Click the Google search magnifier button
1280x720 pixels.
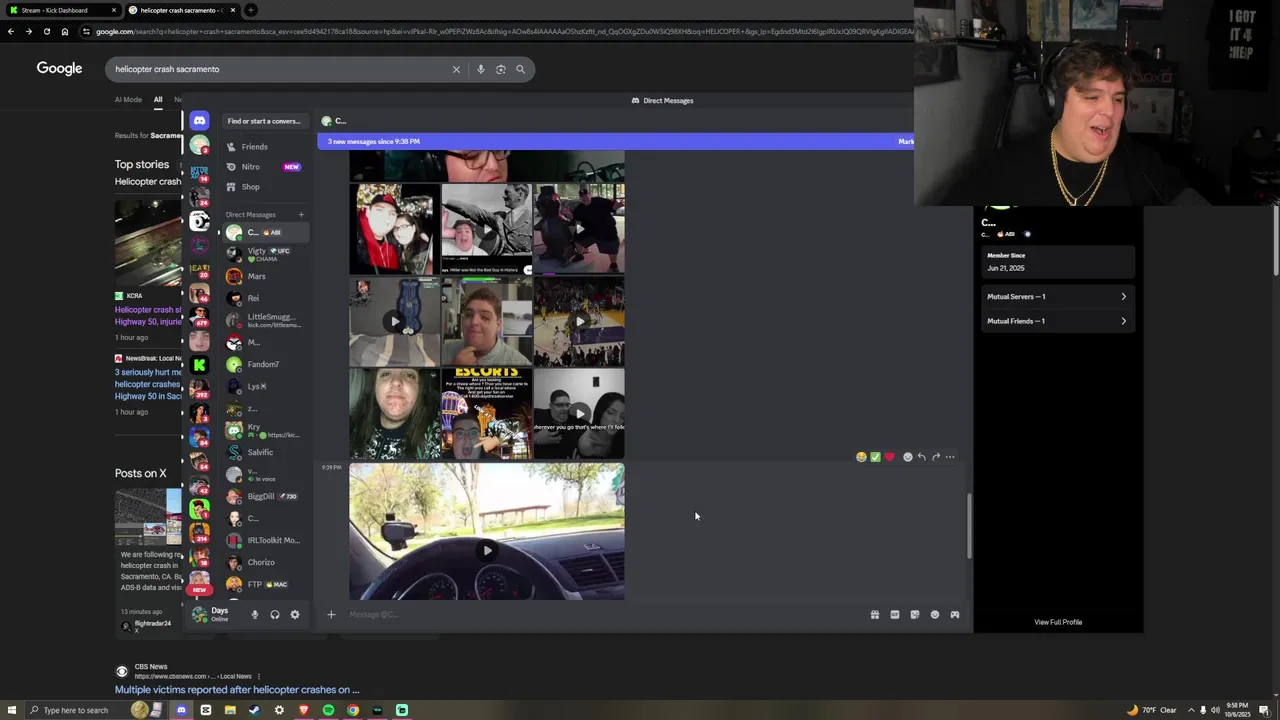click(520, 69)
